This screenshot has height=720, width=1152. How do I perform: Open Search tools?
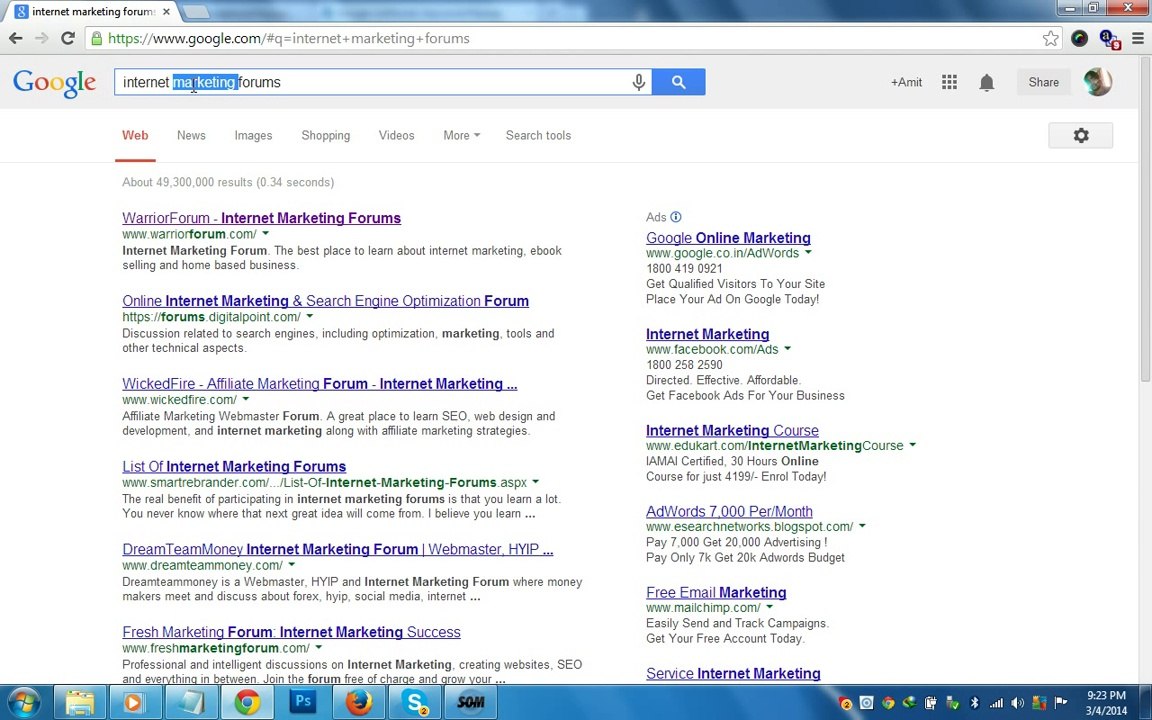tap(539, 135)
